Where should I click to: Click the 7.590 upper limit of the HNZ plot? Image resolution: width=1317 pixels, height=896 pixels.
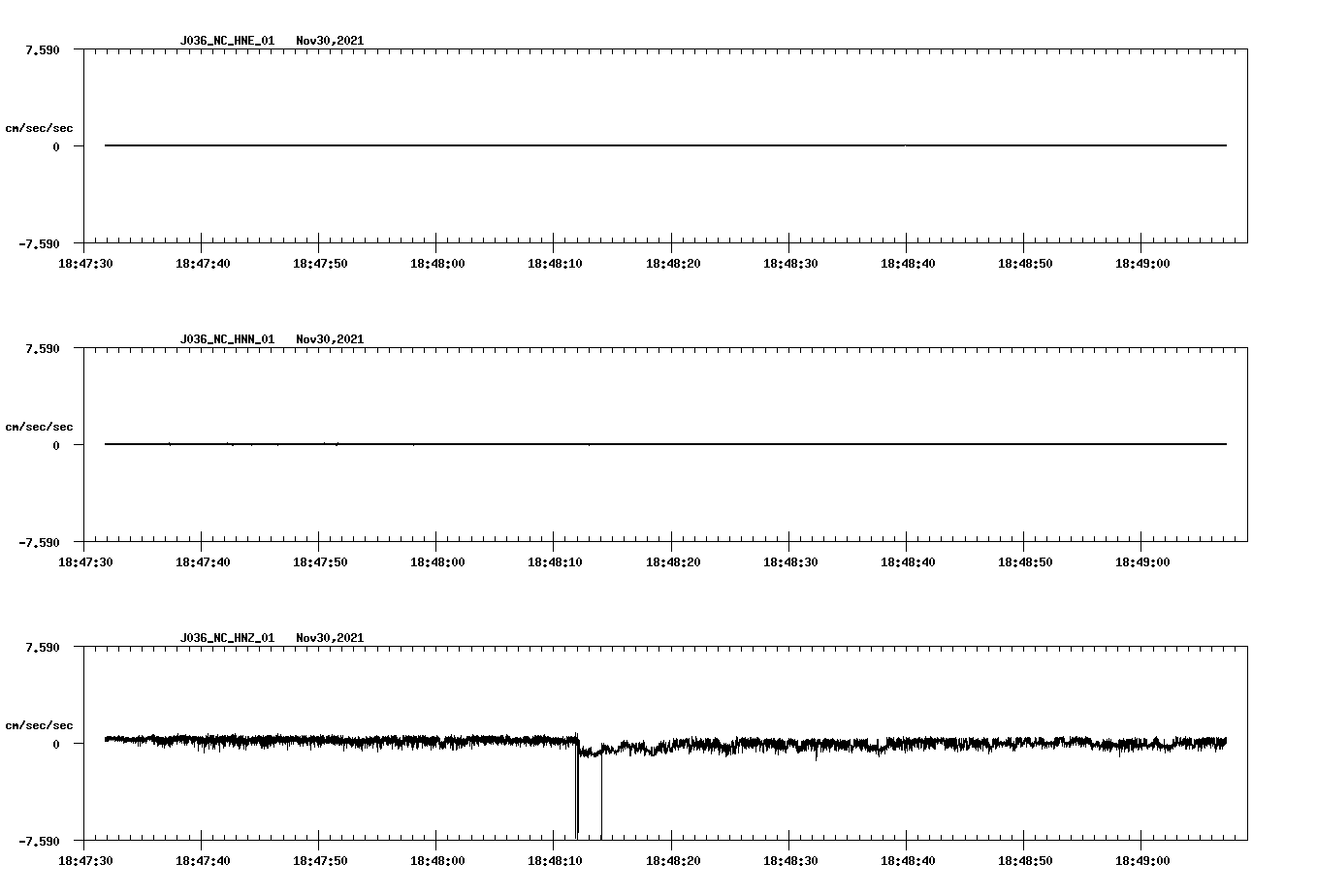tap(43, 647)
